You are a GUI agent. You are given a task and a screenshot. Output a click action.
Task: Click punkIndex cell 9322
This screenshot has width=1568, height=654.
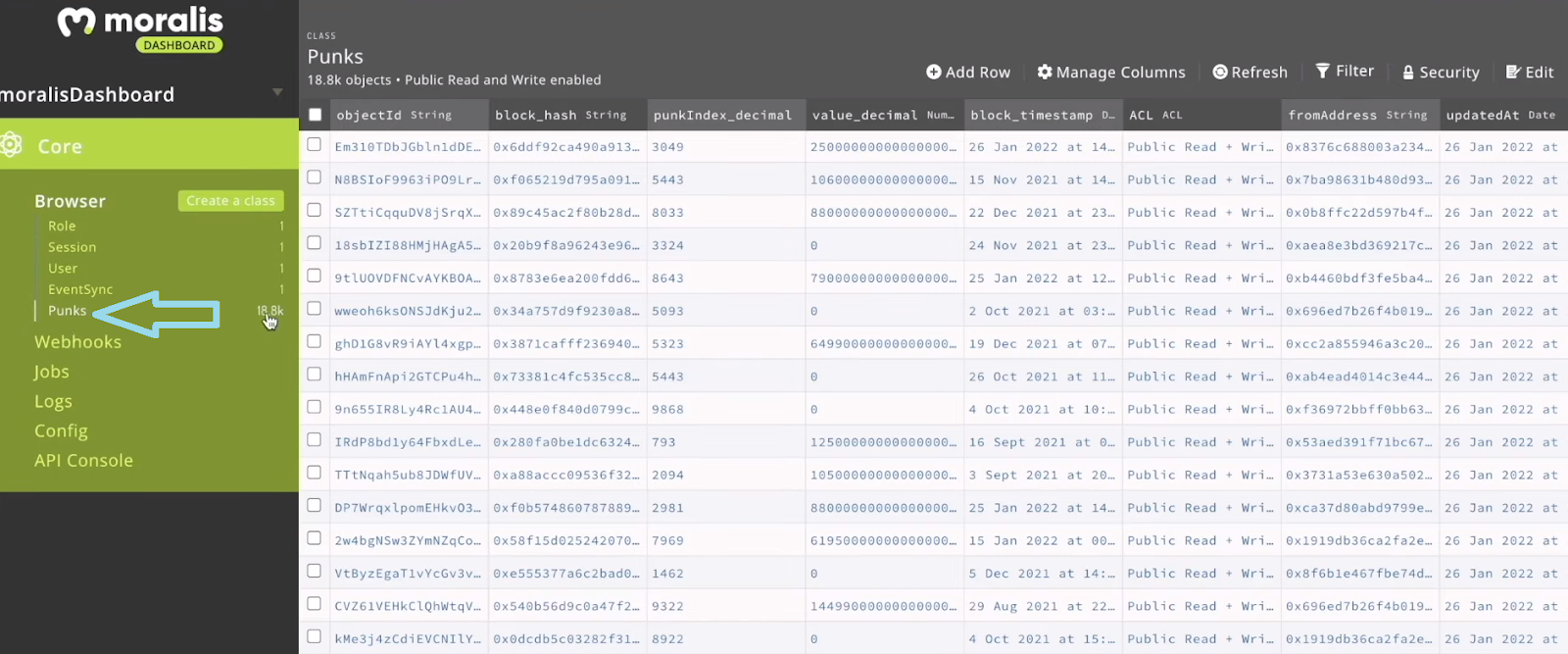[727, 606]
